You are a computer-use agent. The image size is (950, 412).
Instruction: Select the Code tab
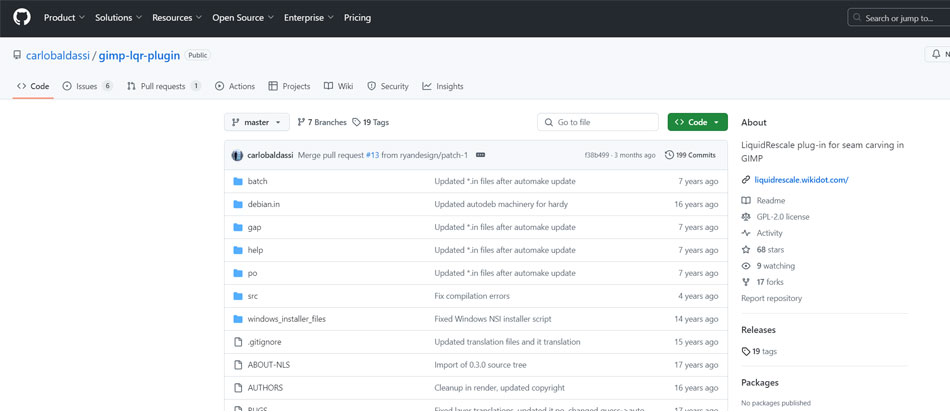(x=33, y=86)
